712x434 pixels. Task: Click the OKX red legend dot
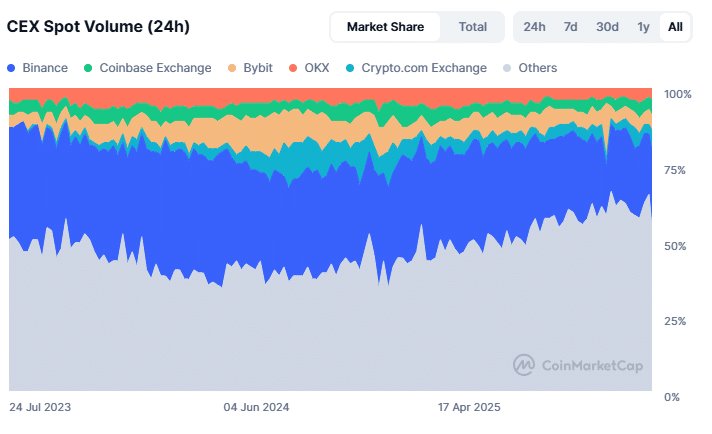(293, 68)
